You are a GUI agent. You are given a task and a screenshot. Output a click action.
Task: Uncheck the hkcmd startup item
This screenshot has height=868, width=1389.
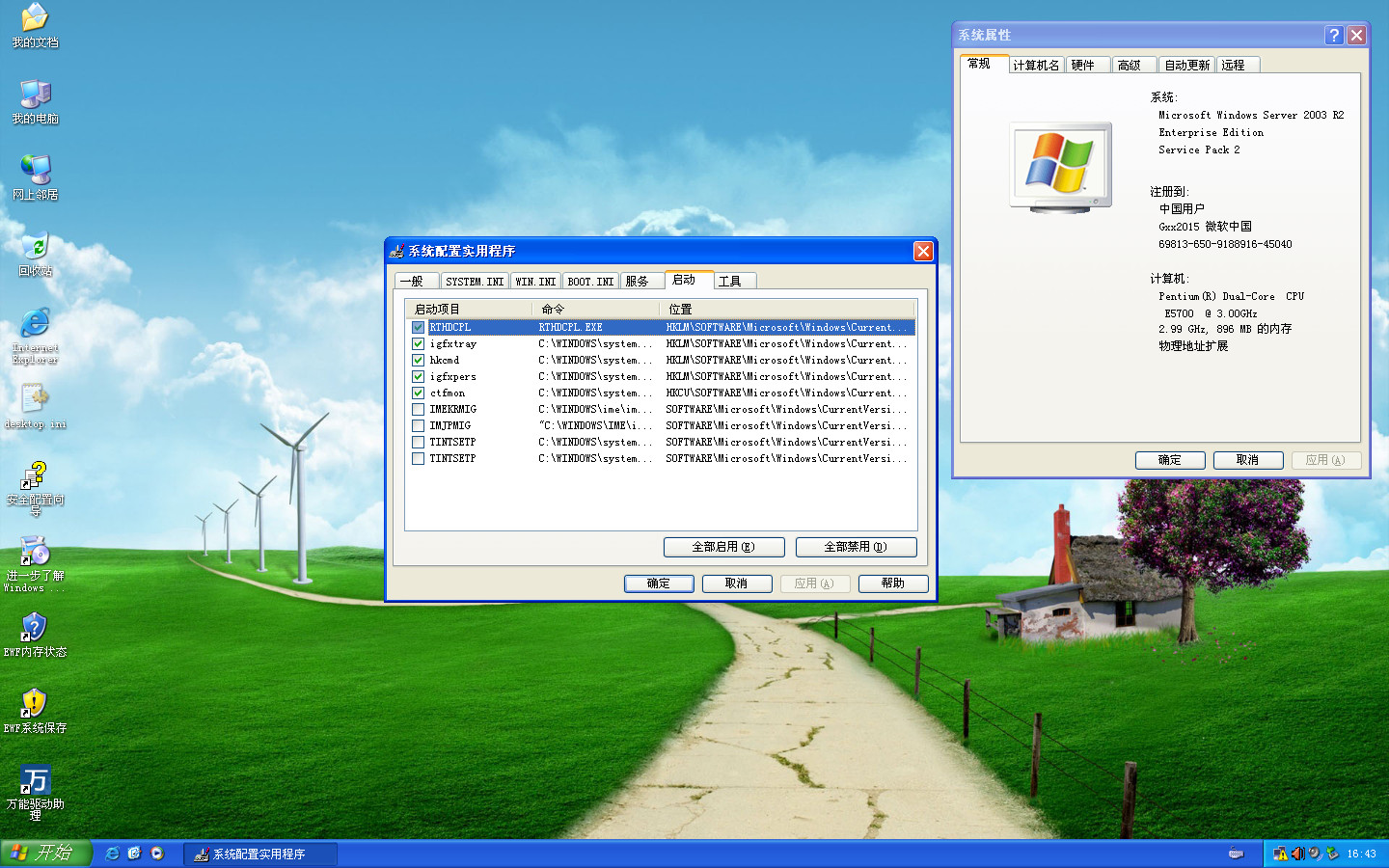tap(418, 361)
